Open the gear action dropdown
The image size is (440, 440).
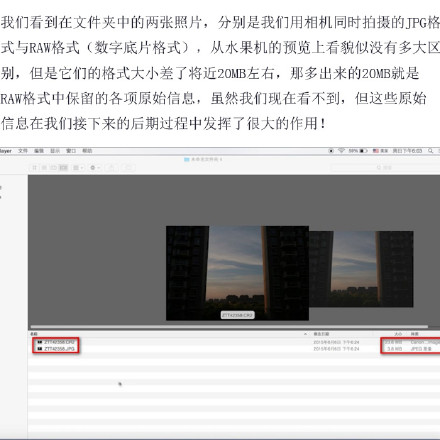(x=95, y=168)
